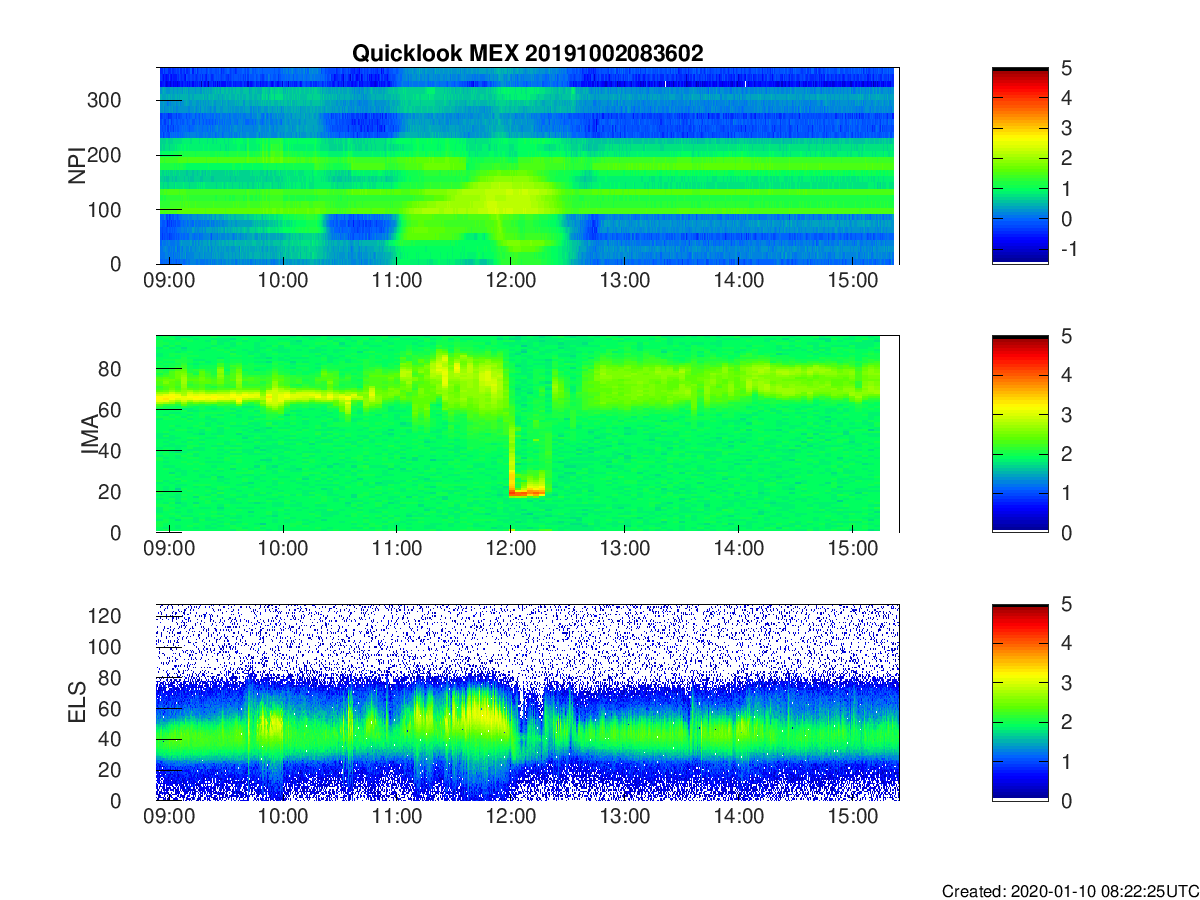This screenshot has height=900, width=1200.
Task: Click the ELS colorbar
Action: [1020, 702]
